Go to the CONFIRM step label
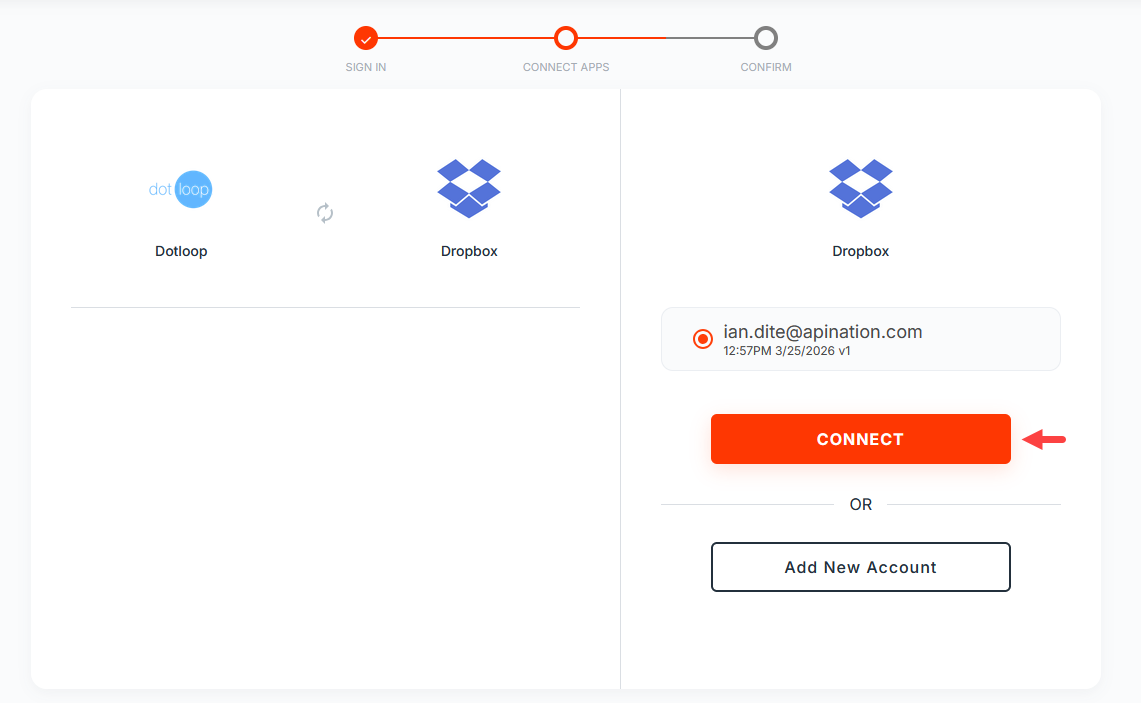The width and height of the screenshot is (1141, 703). (x=766, y=68)
